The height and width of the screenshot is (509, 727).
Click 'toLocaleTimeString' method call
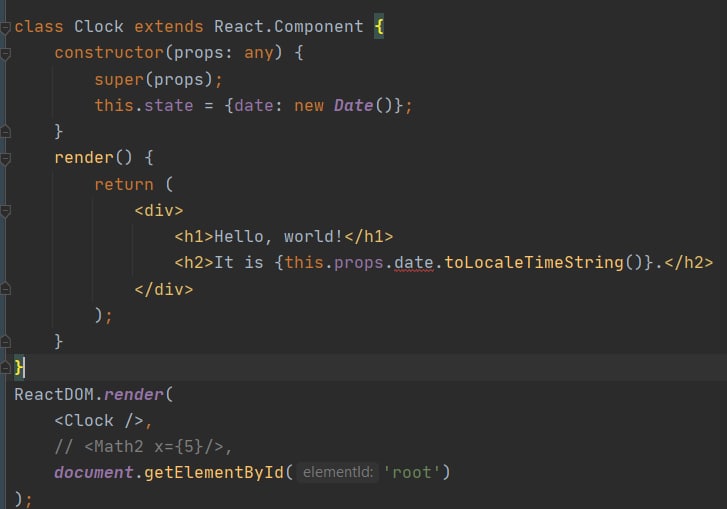(534, 262)
